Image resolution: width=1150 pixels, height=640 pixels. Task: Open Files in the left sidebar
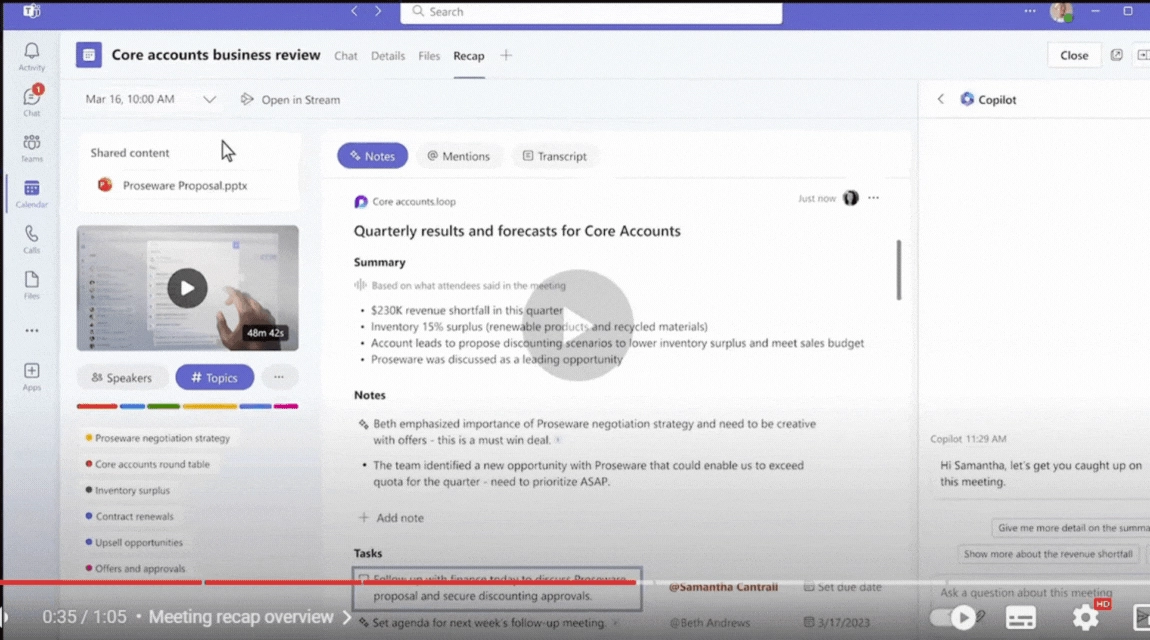[32, 285]
